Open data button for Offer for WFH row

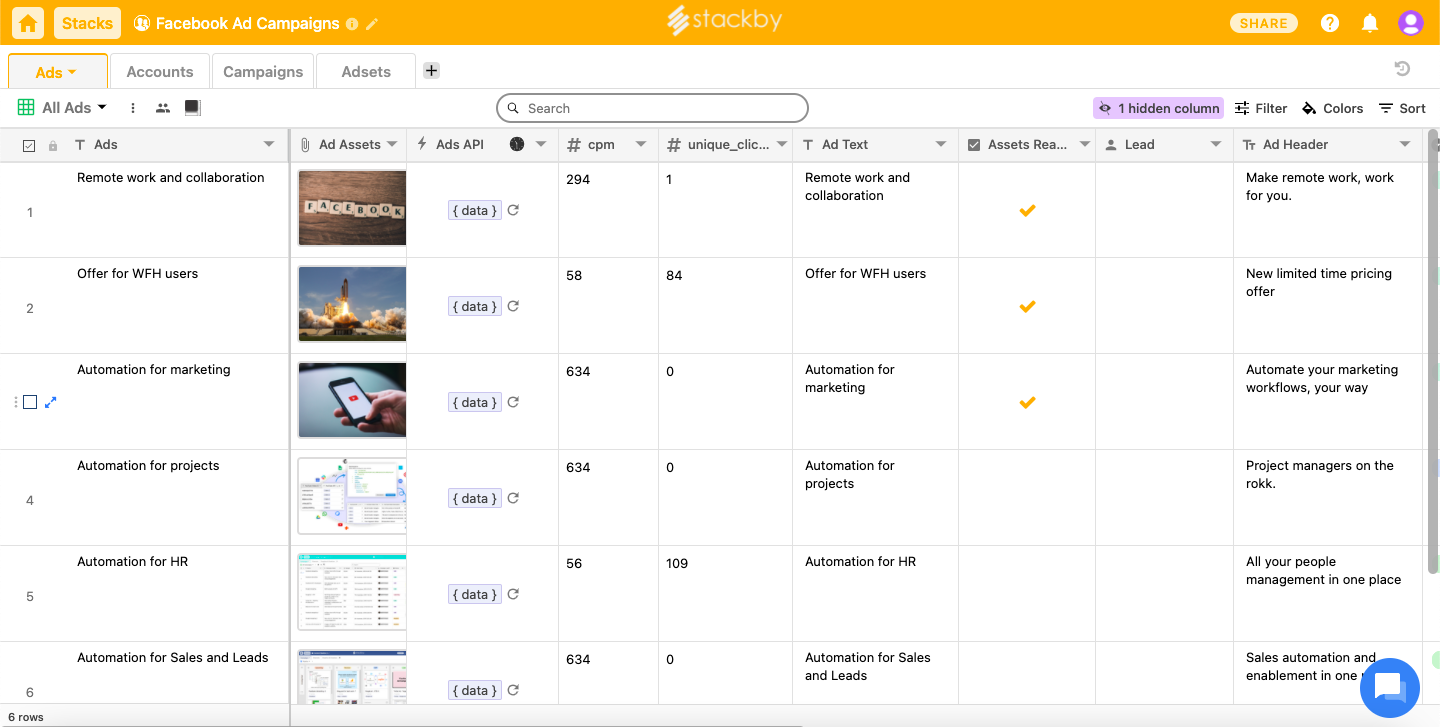point(474,306)
